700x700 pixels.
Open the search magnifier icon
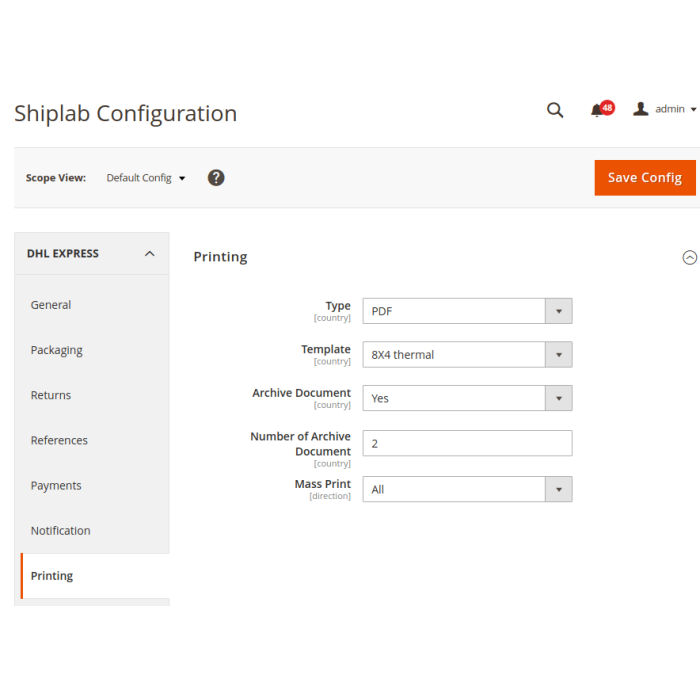click(x=555, y=110)
